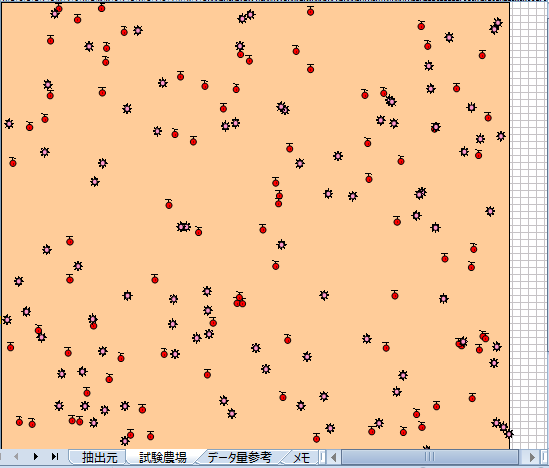Viewport: 549px width, 468px height.
Task: Click the cluster of three red apples
Action: 239,300
